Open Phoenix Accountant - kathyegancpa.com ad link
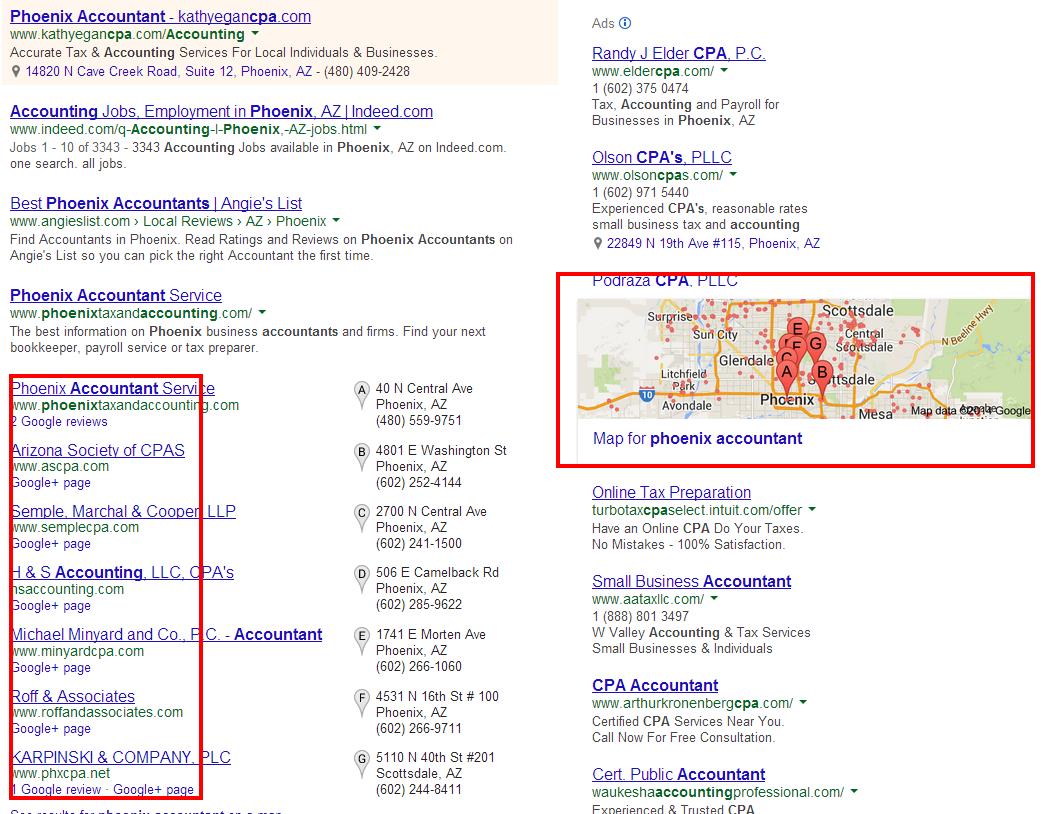 160,16
